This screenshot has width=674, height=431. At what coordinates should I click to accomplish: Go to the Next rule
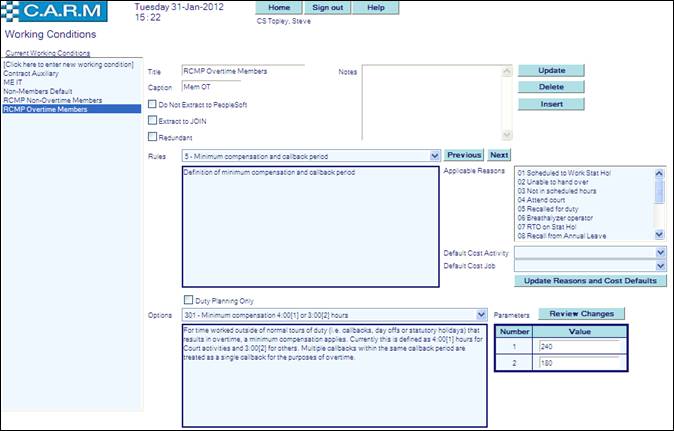(x=499, y=156)
